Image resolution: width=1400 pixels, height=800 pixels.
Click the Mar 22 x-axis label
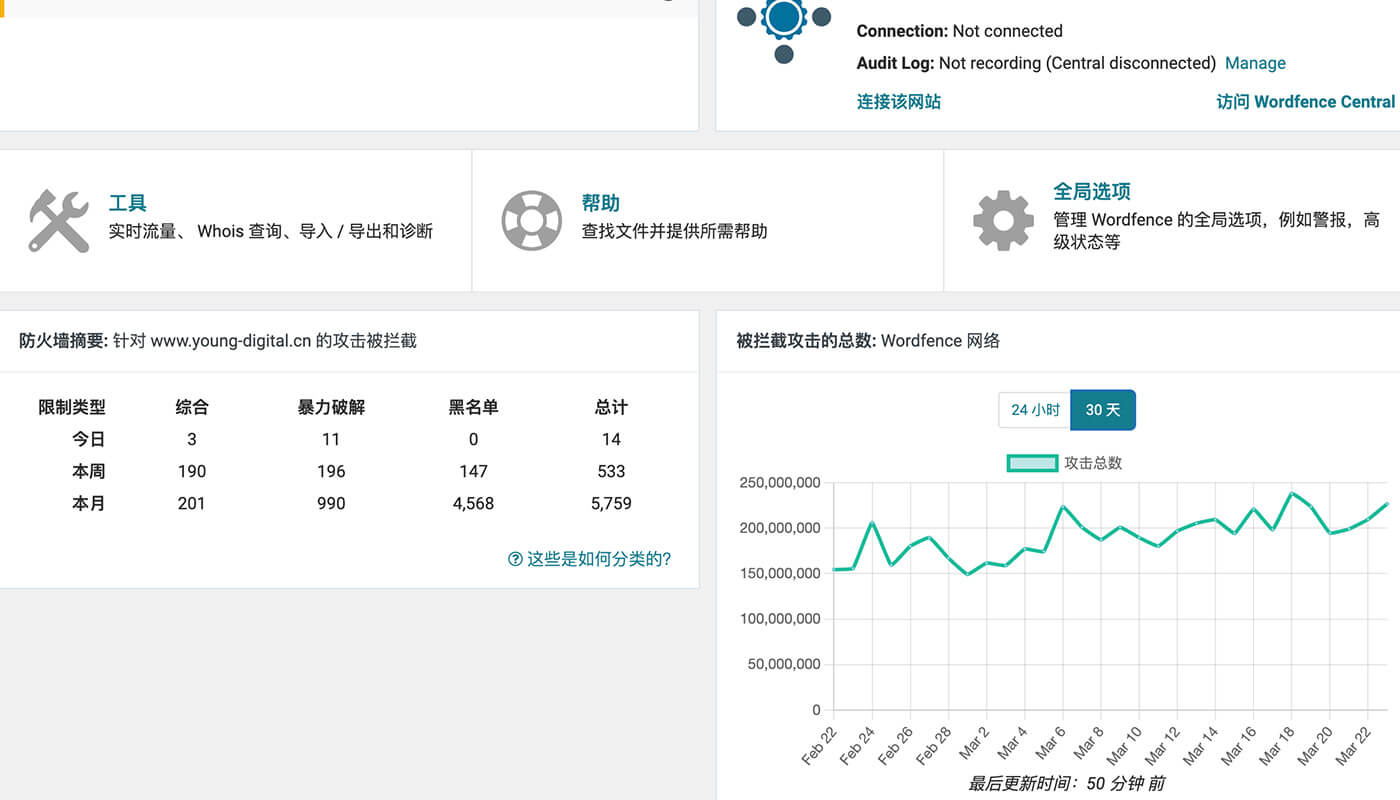point(1352,747)
